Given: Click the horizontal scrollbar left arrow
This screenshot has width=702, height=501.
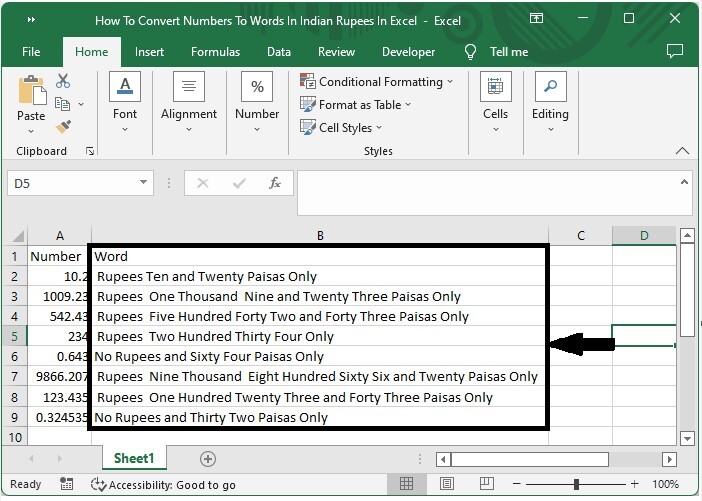Looking at the screenshot, I should click(444, 459).
